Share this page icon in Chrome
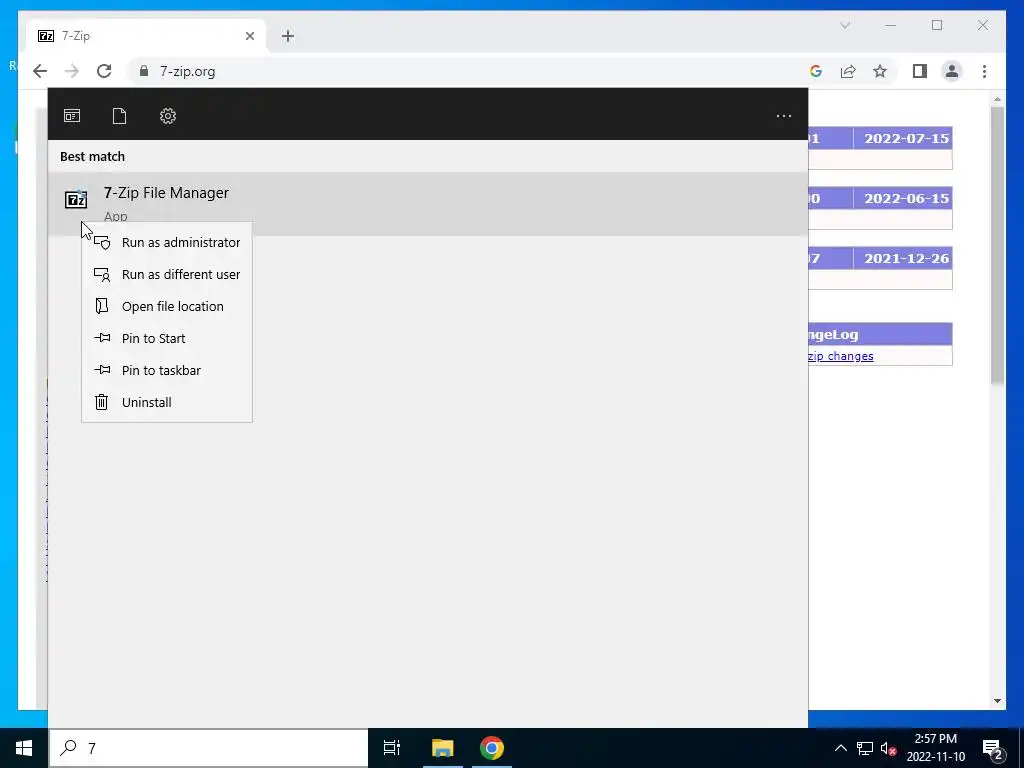 pyautogui.click(x=848, y=71)
